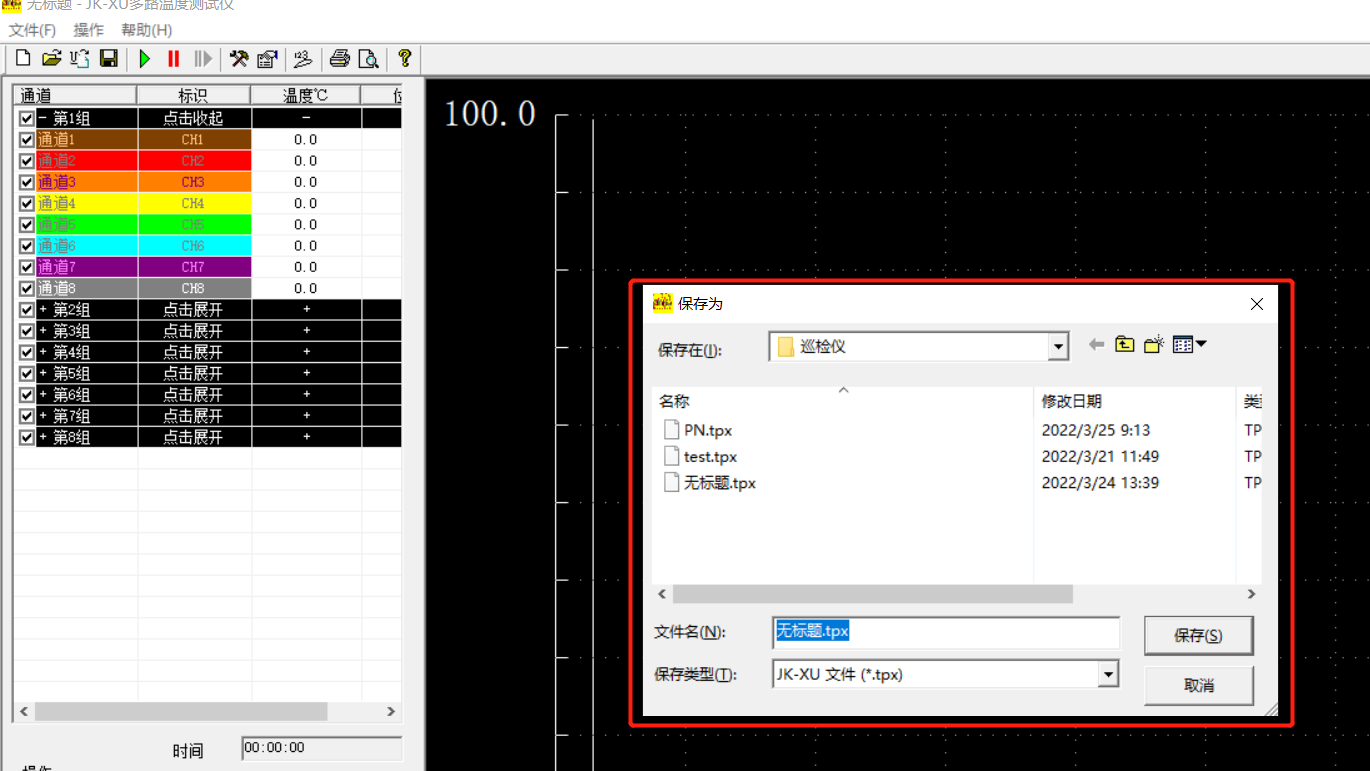Open the view menu icon in dialog
Screen dimensions: 1370x771
point(1189,345)
